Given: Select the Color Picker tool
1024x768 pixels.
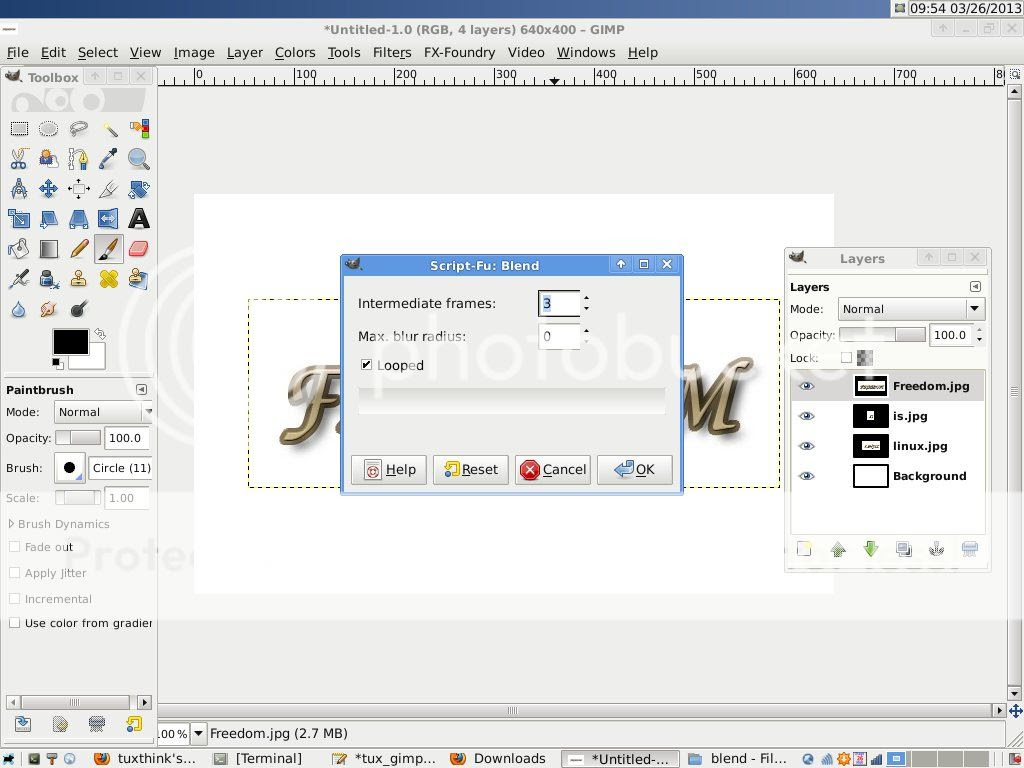Looking at the screenshot, I should pyautogui.click(x=109, y=159).
